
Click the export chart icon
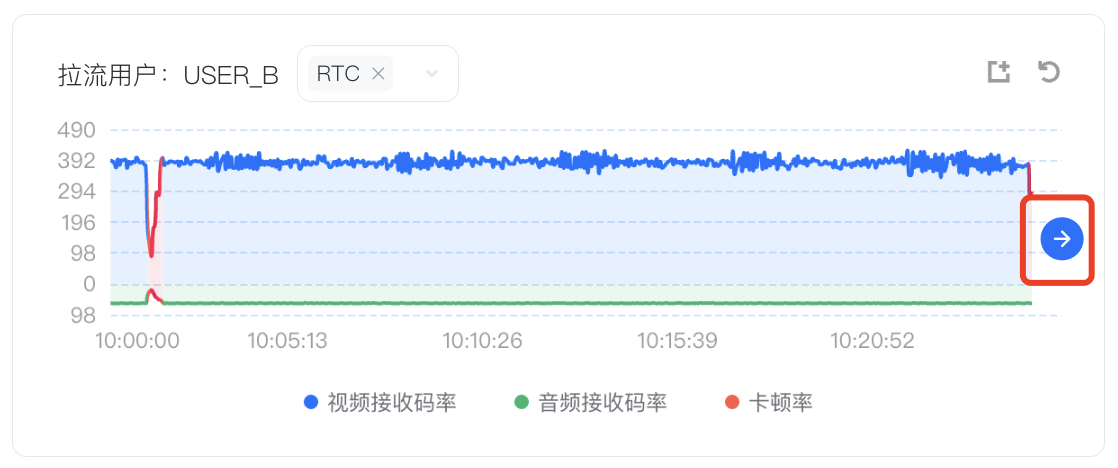[999, 72]
